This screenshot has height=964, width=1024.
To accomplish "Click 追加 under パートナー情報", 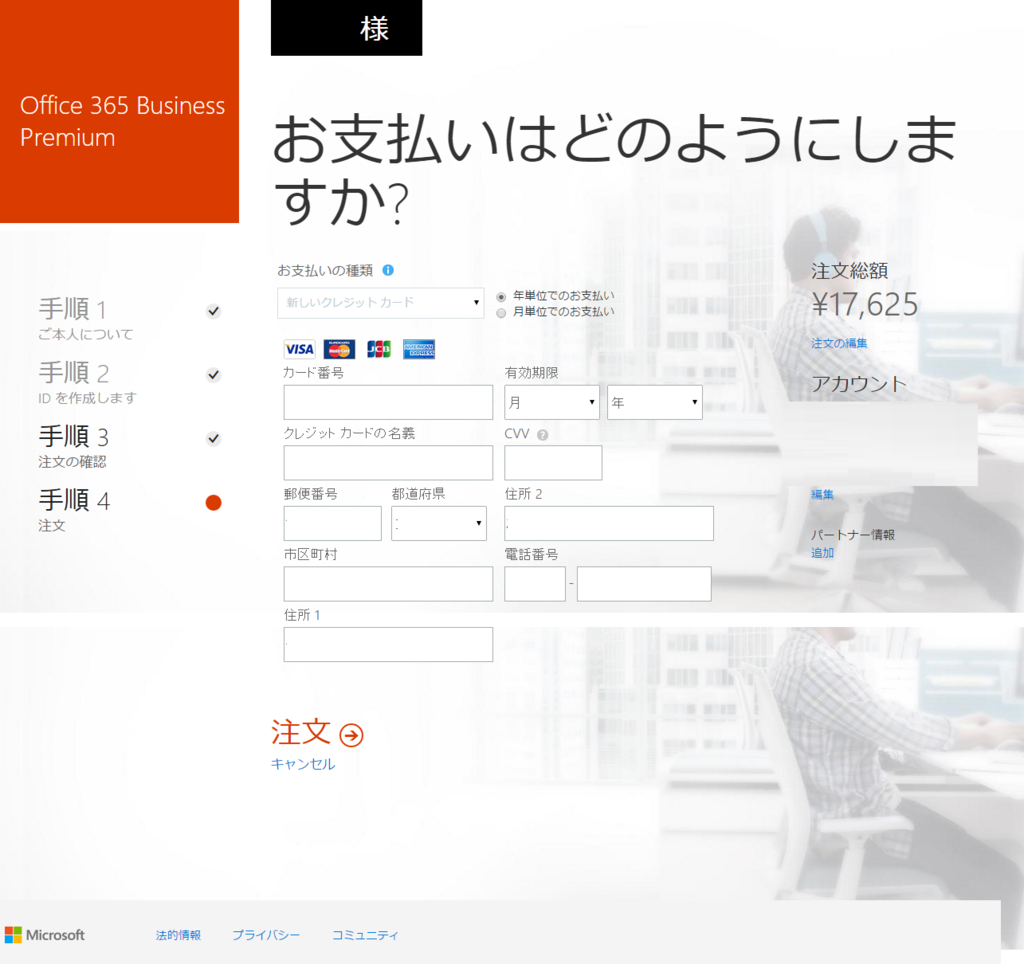I will 822,553.
